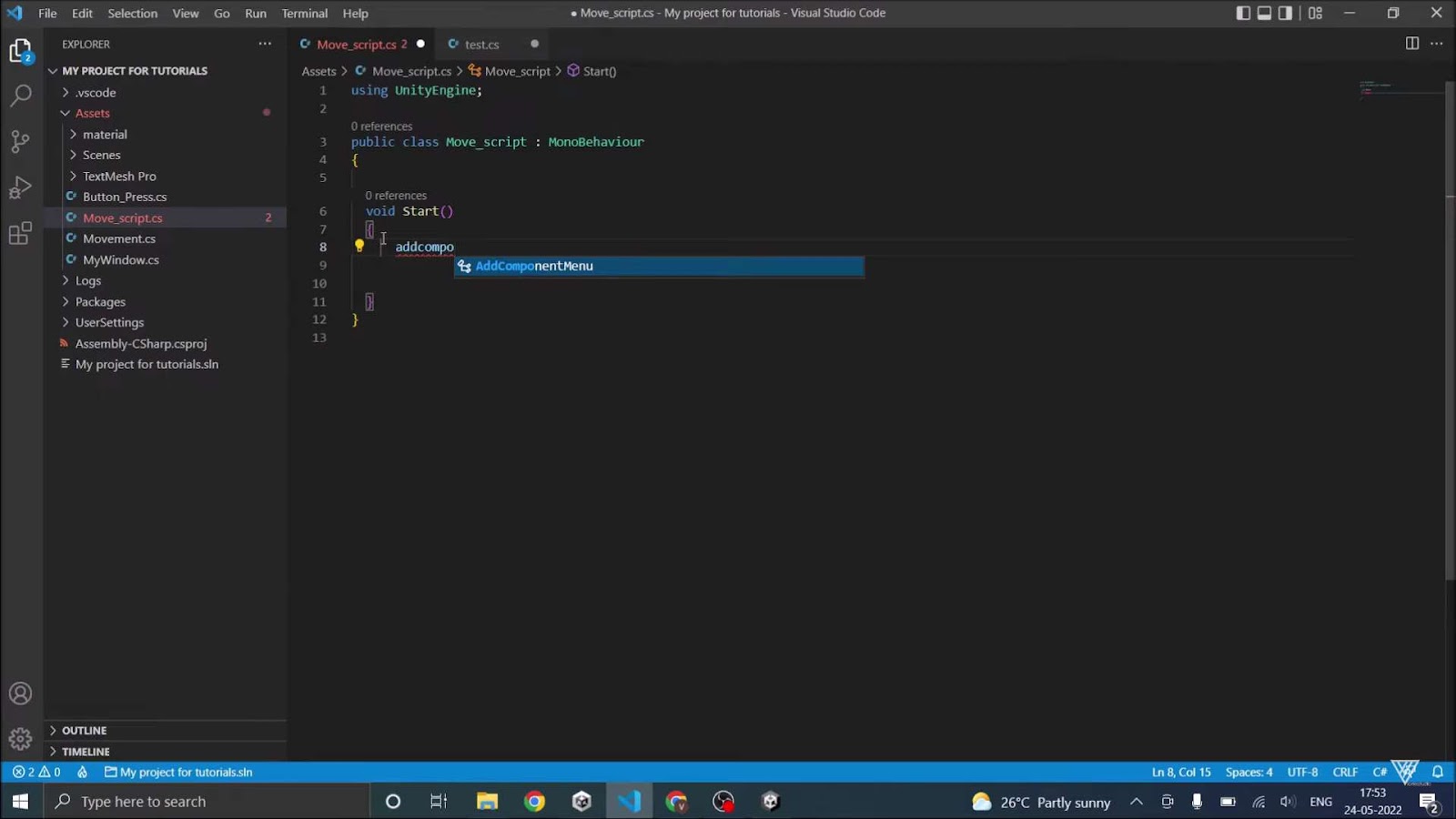Viewport: 1456px width, 819px height.
Task: Toggle the primary side bar layout button
Action: [x=1243, y=13]
